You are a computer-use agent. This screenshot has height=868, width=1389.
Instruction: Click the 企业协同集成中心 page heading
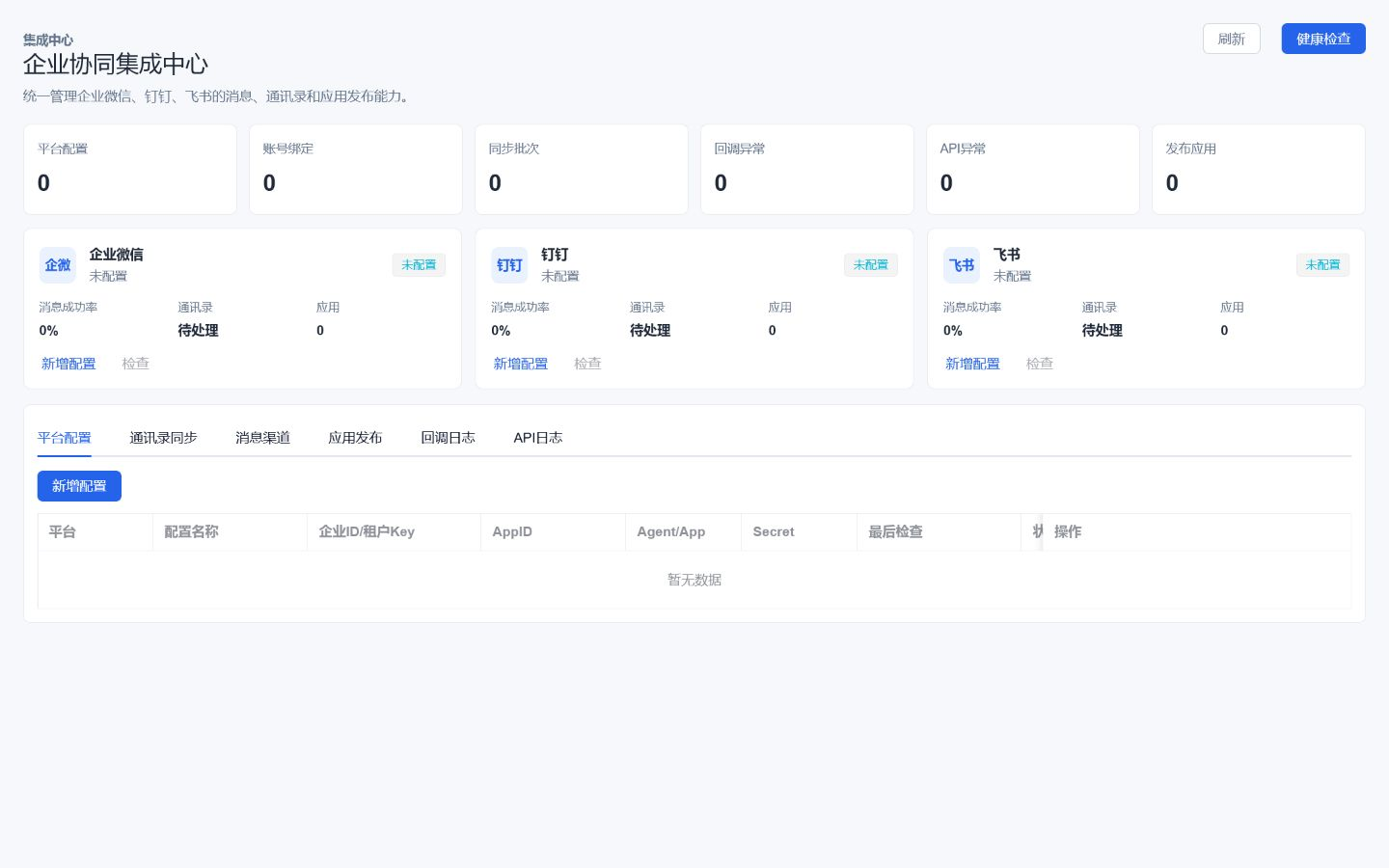pyautogui.click(x=116, y=65)
